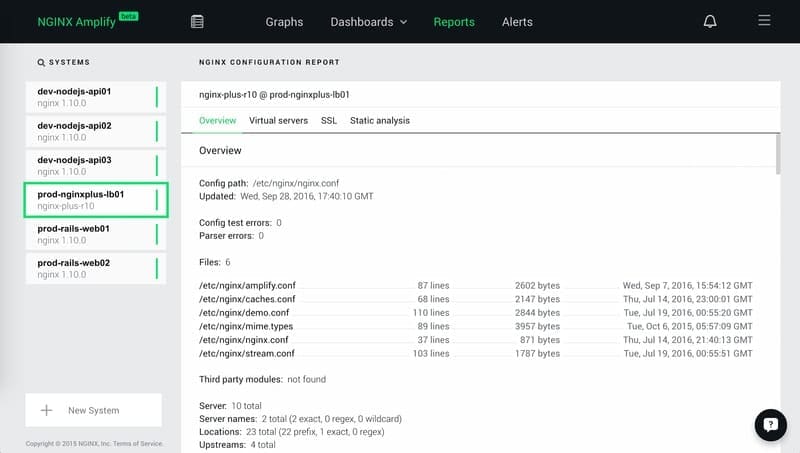This screenshot has height=453, width=800.
Task: Click the Updated timestamp text
Action: click(307, 196)
